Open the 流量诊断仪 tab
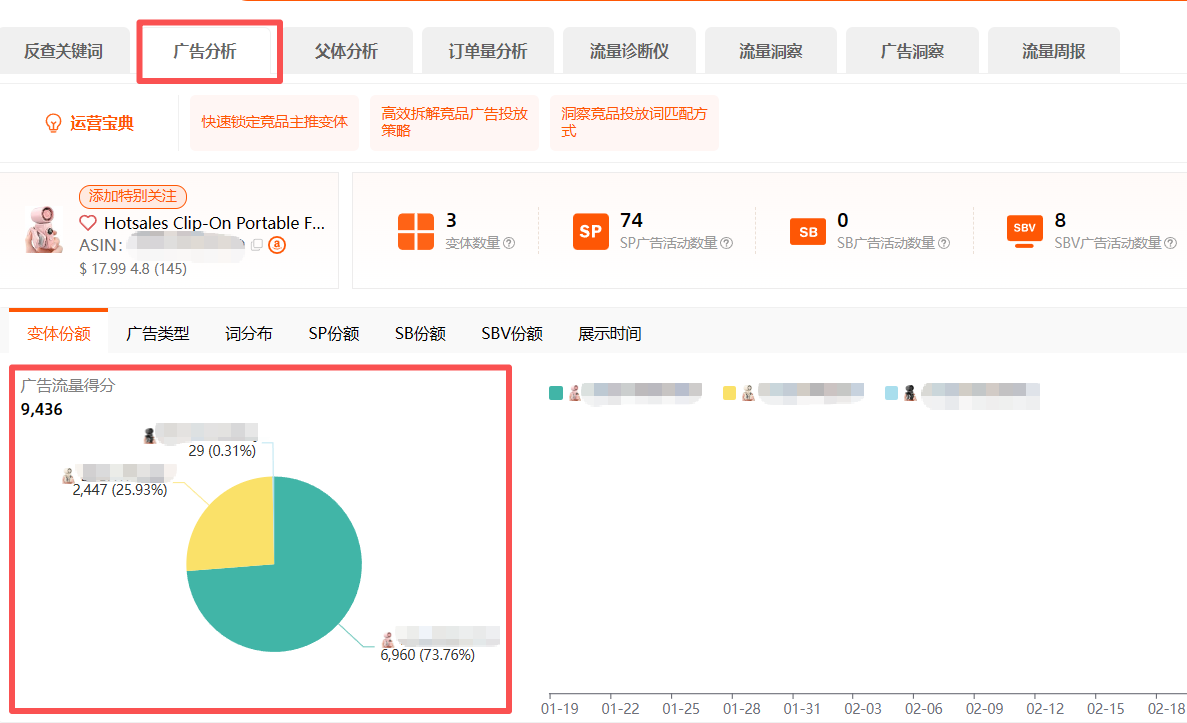The width and height of the screenshot is (1187, 723). pyautogui.click(x=629, y=52)
